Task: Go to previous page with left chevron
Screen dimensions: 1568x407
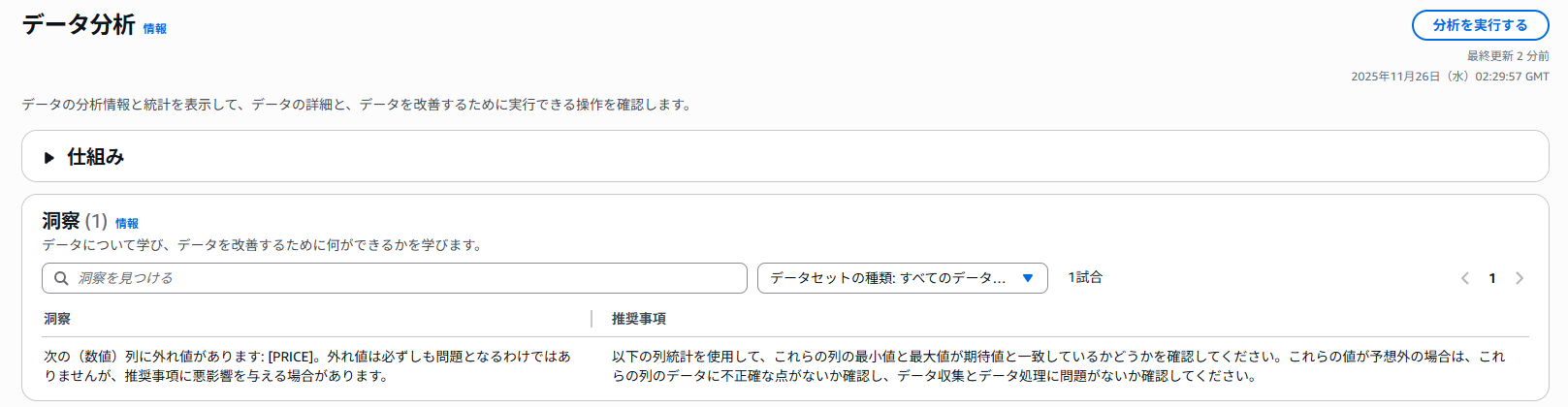Action: pyautogui.click(x=1464, y=278)
